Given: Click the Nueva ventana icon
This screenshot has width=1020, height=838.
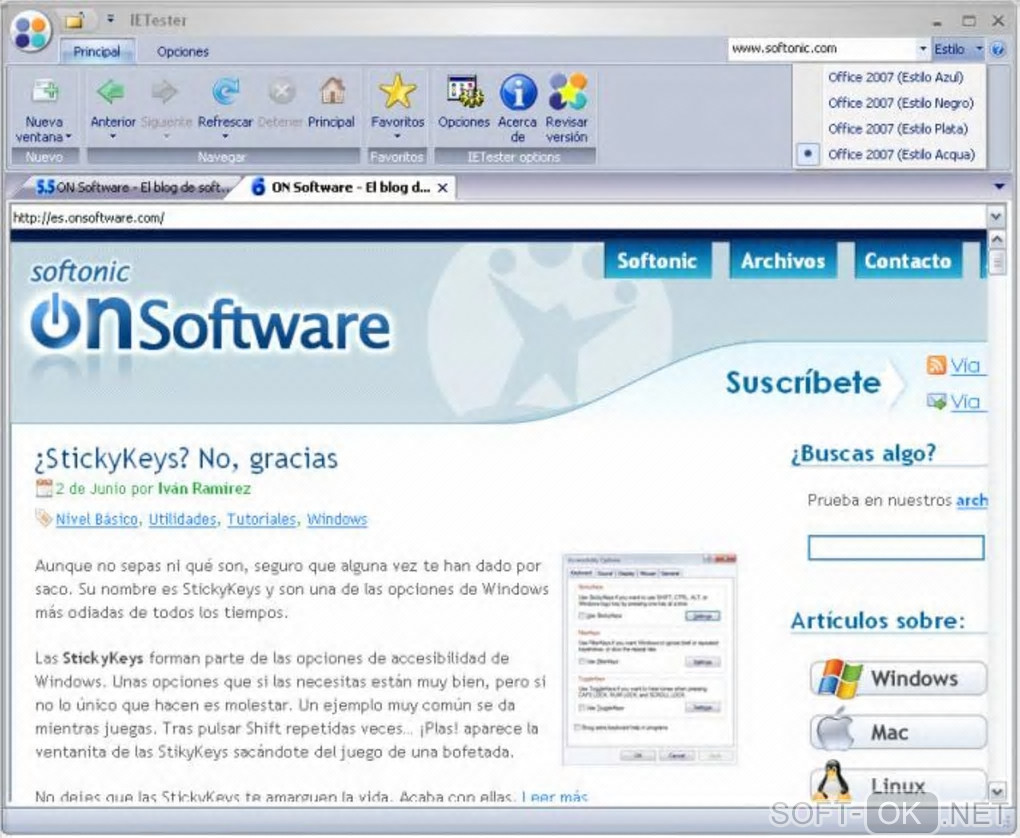Looking at the screenshot, I should pyautogui.click(x=44, y=92).
